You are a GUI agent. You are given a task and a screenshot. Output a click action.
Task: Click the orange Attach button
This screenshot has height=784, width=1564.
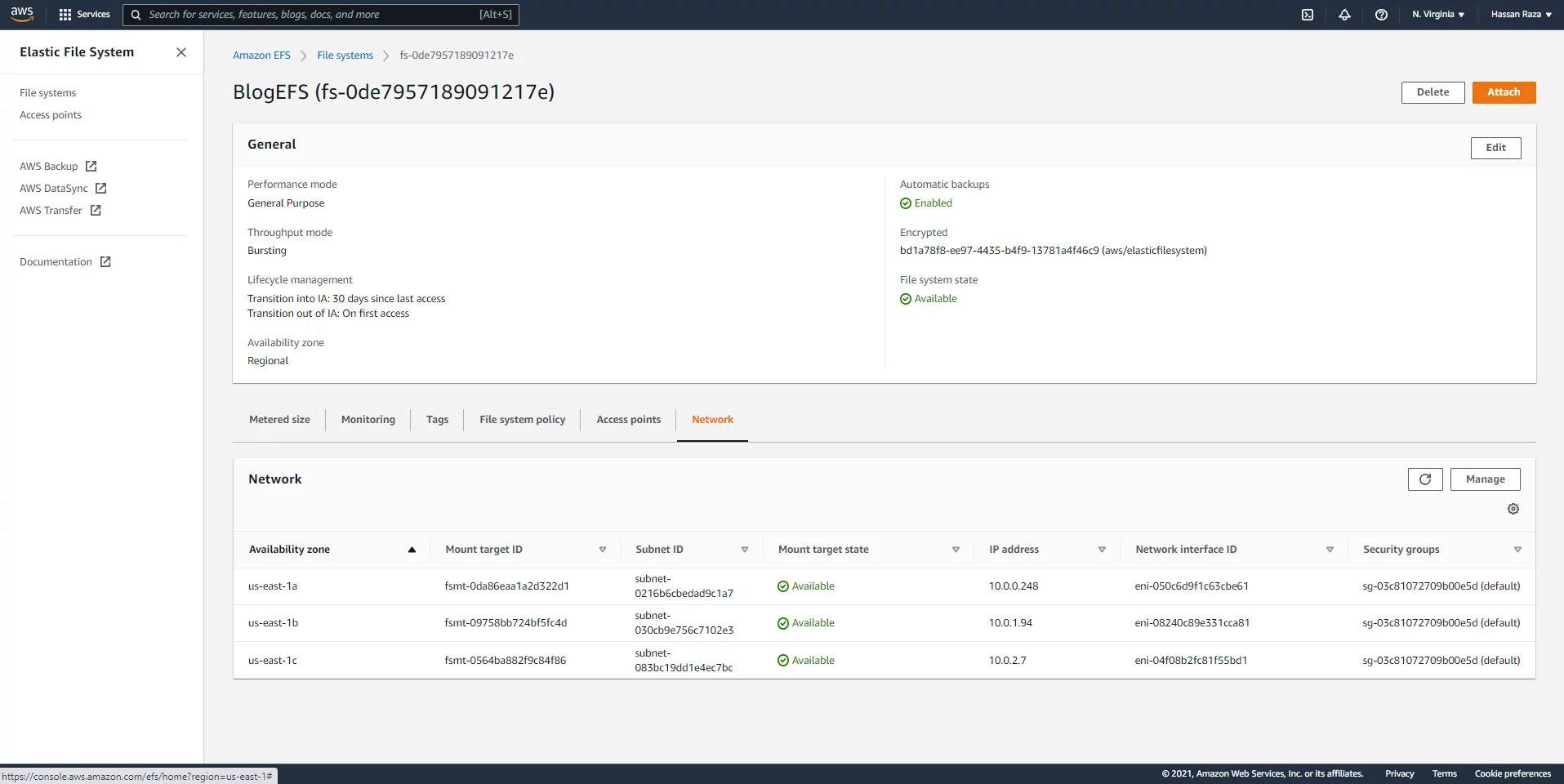1504,92
